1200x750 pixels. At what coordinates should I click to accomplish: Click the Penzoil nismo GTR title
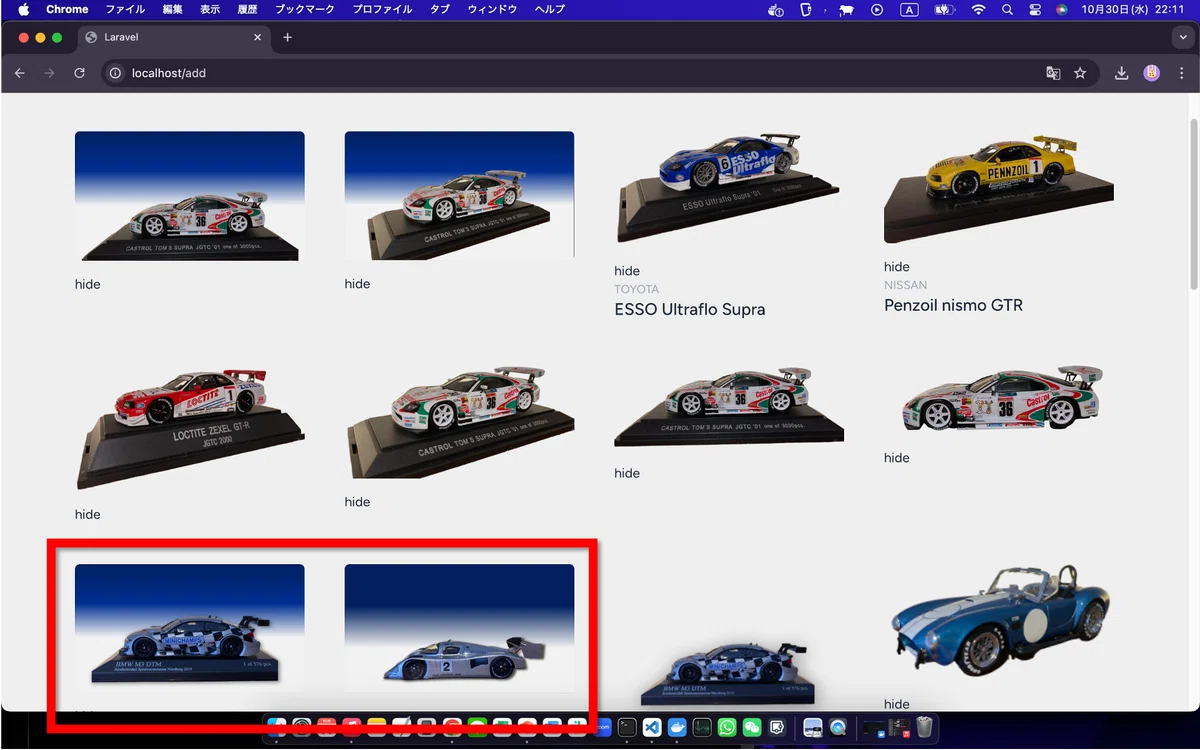tap(954, 305)
